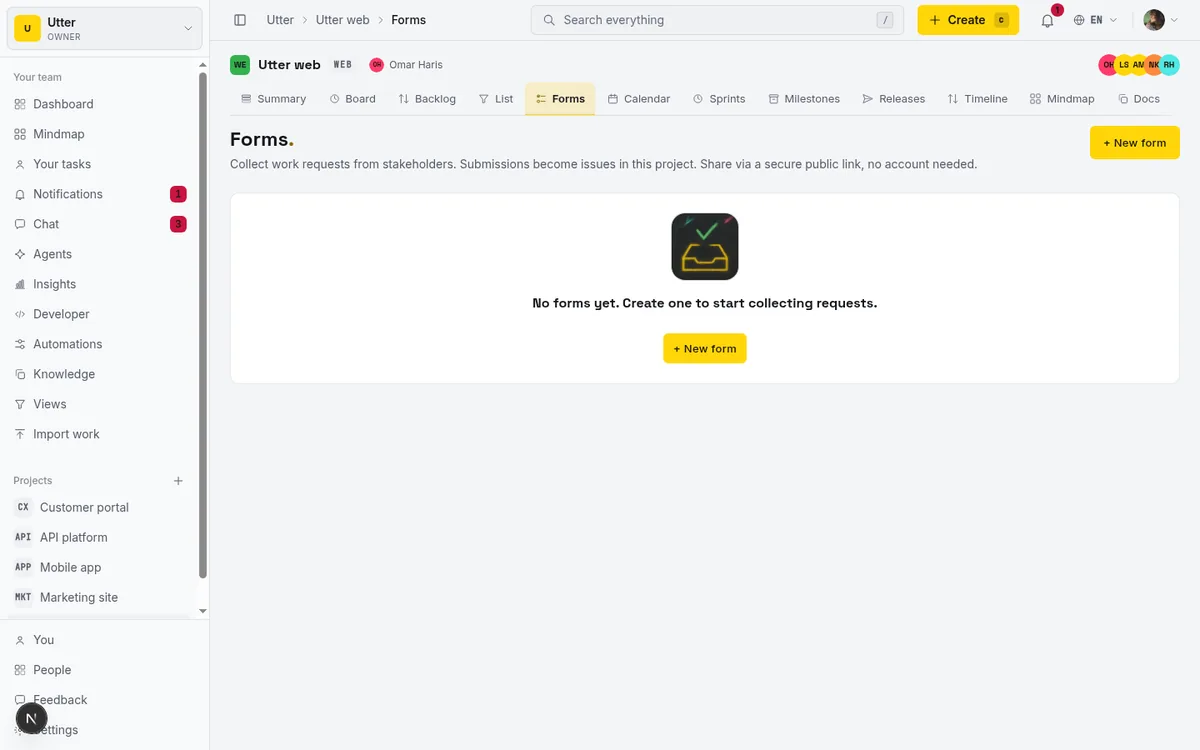
Task: Switch to the Summary tab
Action: 273,99
